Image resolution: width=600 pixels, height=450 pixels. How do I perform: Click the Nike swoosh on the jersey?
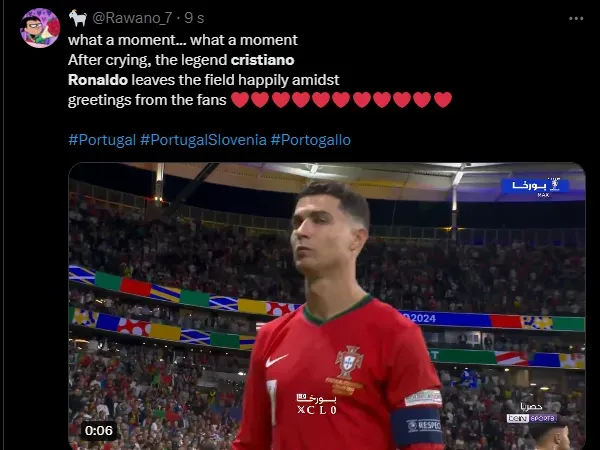pyautogui.click(x=277, y=360)
